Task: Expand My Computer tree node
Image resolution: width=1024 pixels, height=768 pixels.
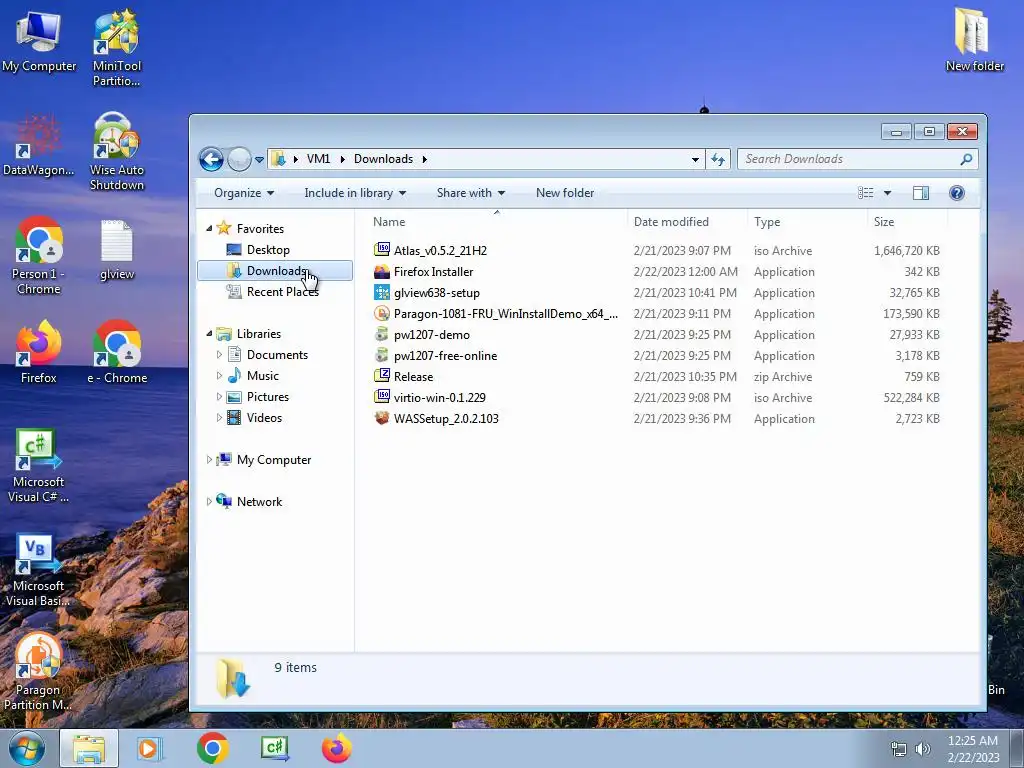Action: pyautogui.click(x=209, y=460)
